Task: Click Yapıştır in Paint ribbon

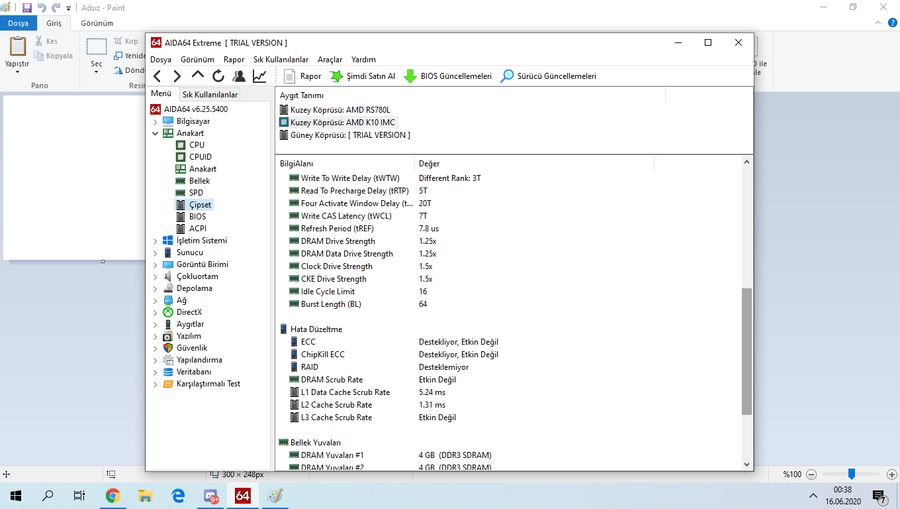Action: (17, 54)
